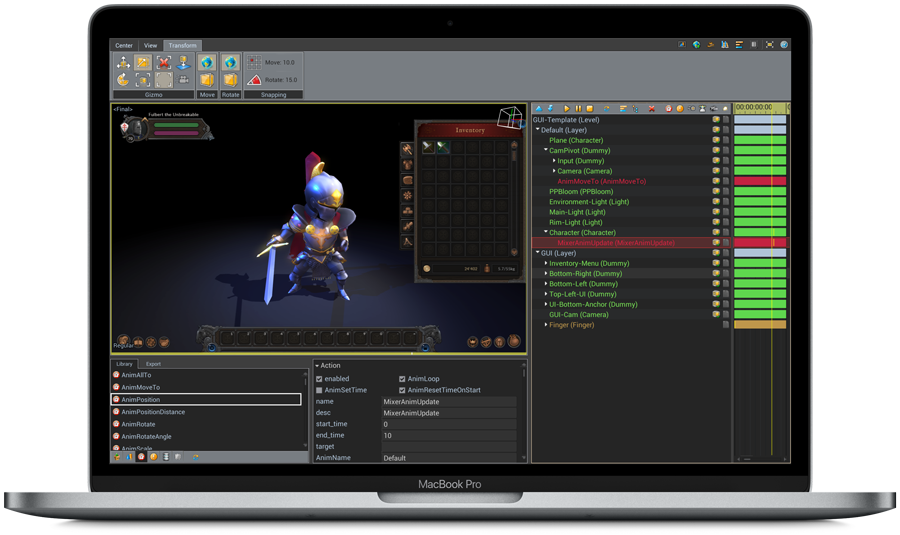The height and width of the screenshot is (535, 900).
Task: Expand the Finger (Finger) node
Action: click(x=546, y=324)
